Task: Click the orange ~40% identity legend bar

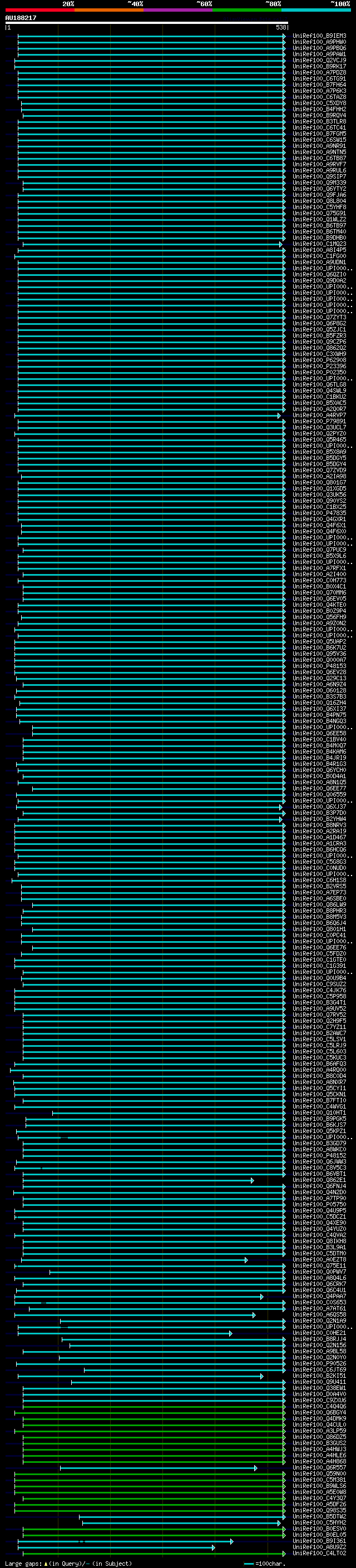Action: (109, 10)
